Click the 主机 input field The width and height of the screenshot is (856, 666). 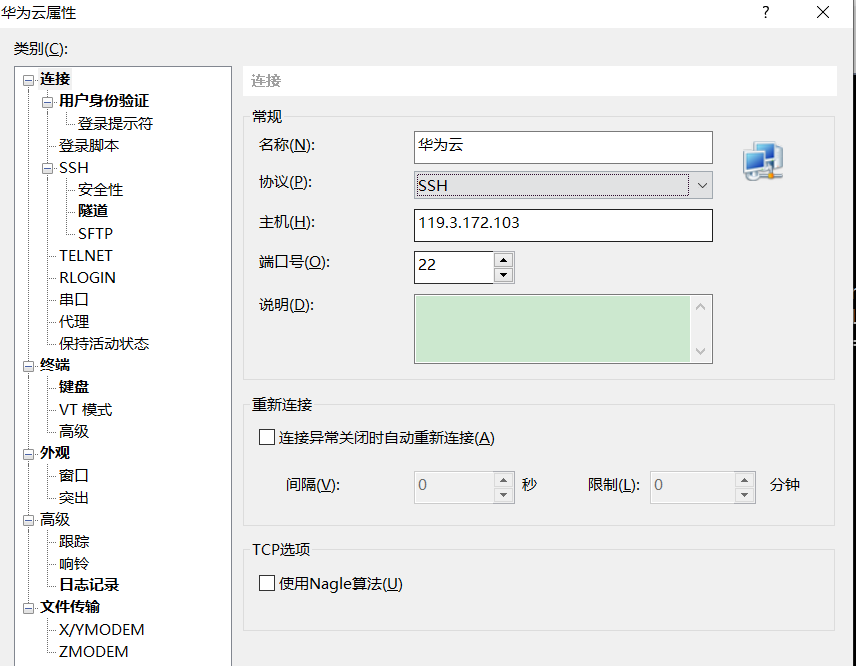(563, 225)
